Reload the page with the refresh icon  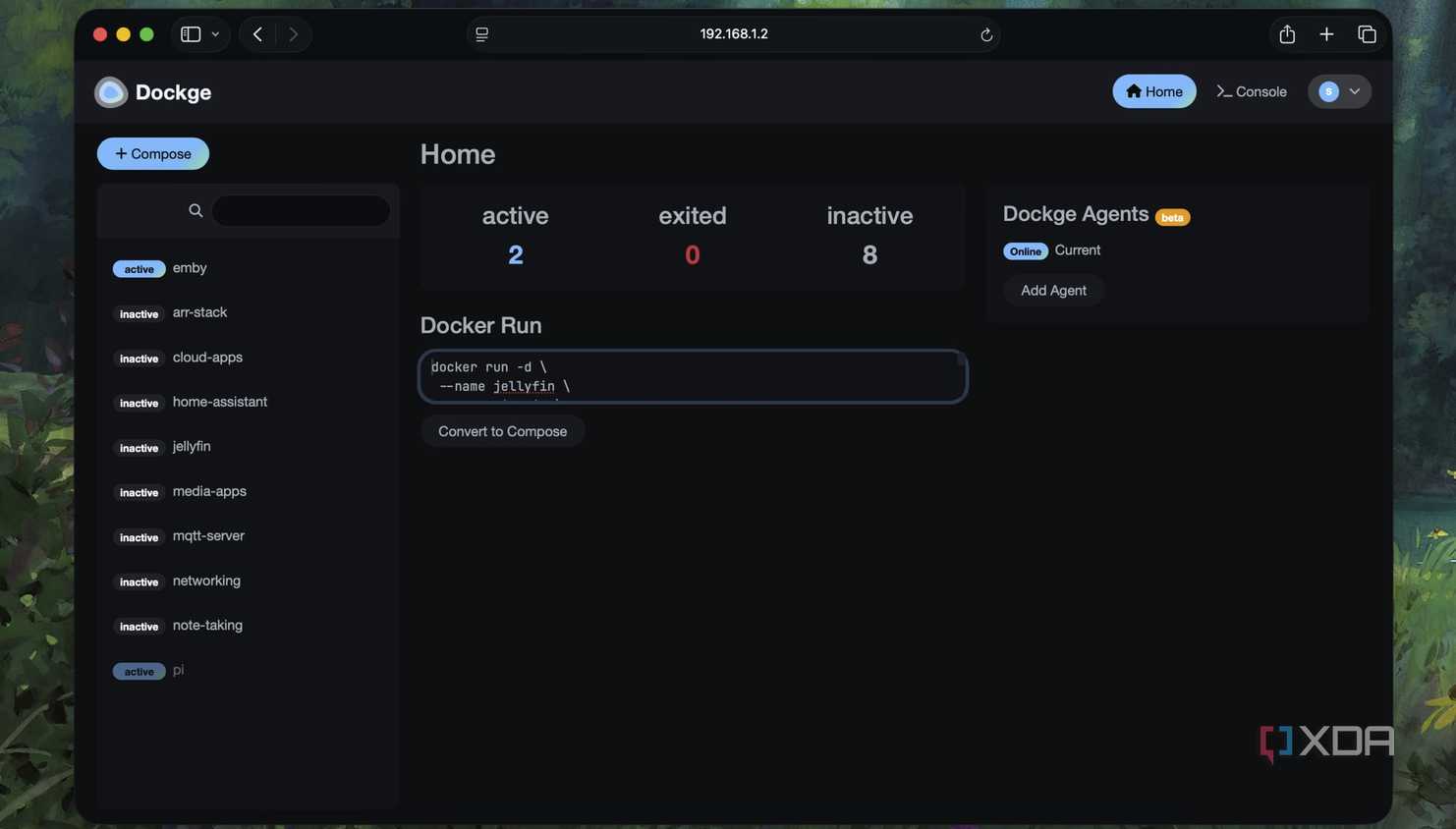point(986,34)
